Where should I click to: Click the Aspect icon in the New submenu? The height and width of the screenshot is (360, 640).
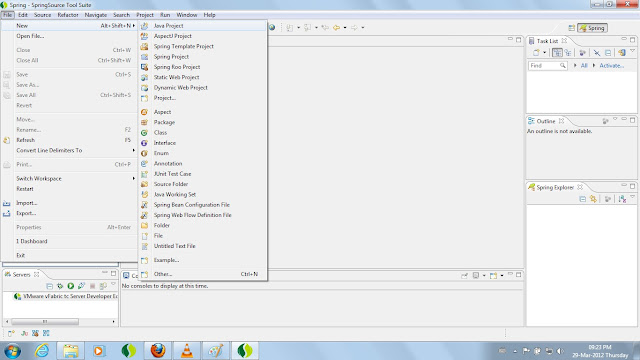(144, 112)
